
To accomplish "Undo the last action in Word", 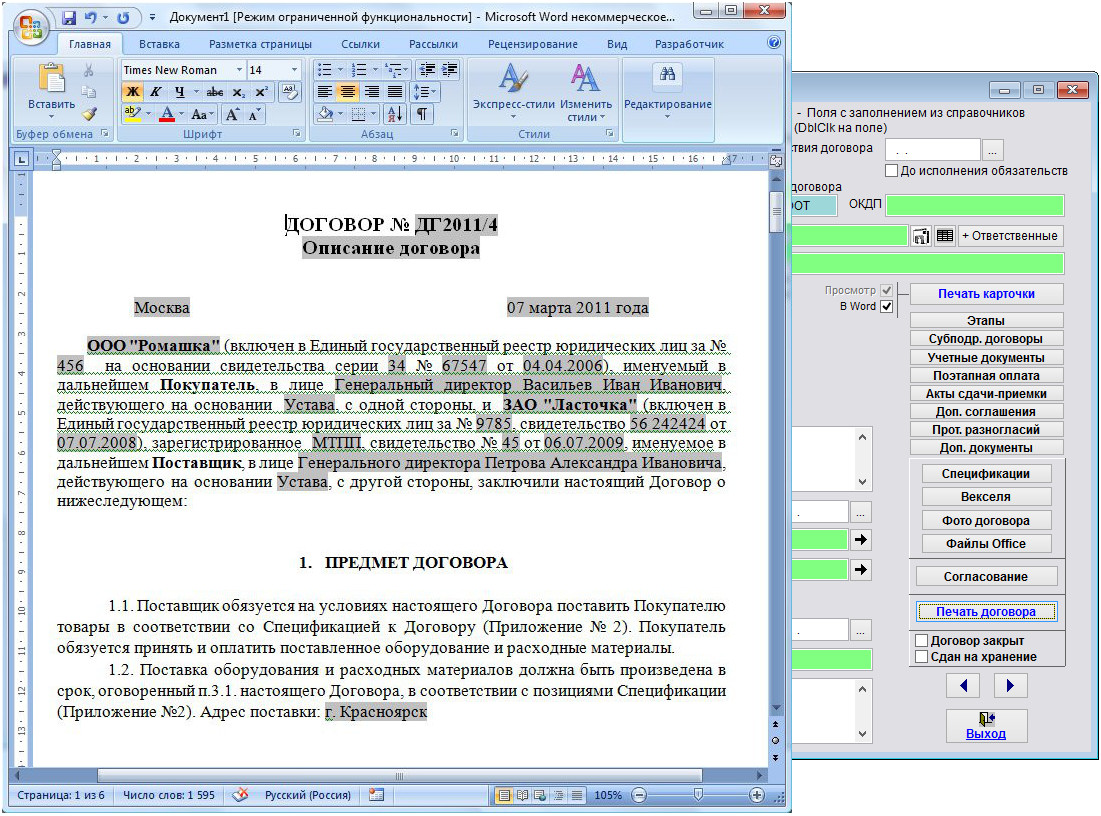I will pyautogui.click(x=91, y=18).
